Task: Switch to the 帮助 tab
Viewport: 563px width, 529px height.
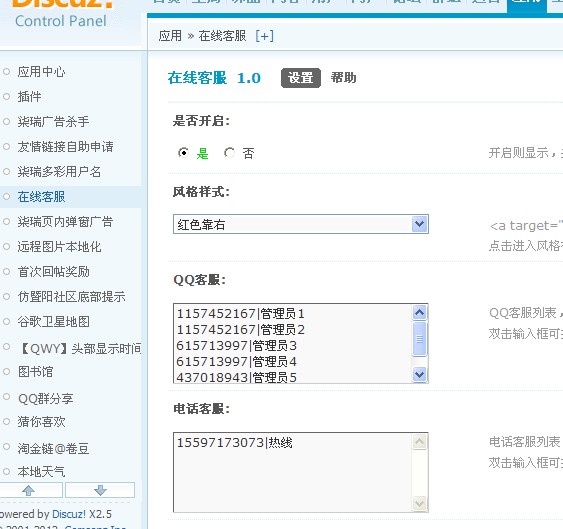Action: (x=343, y=78)
